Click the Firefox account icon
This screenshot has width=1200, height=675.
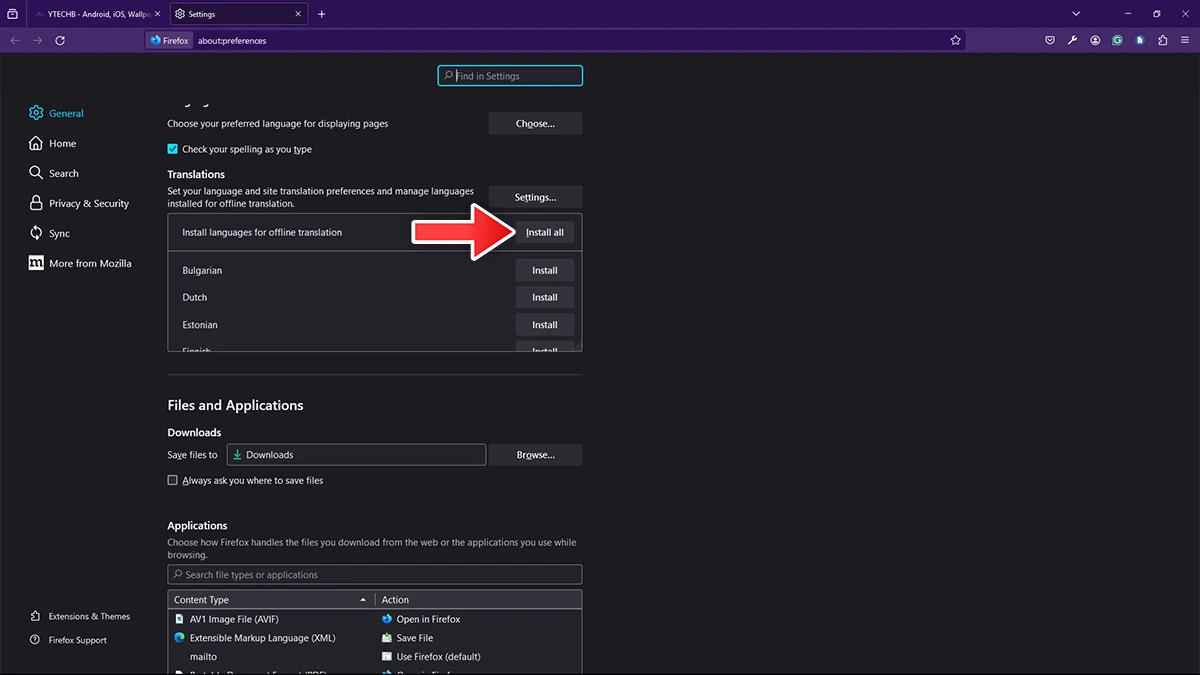(x=1095, y=40)
